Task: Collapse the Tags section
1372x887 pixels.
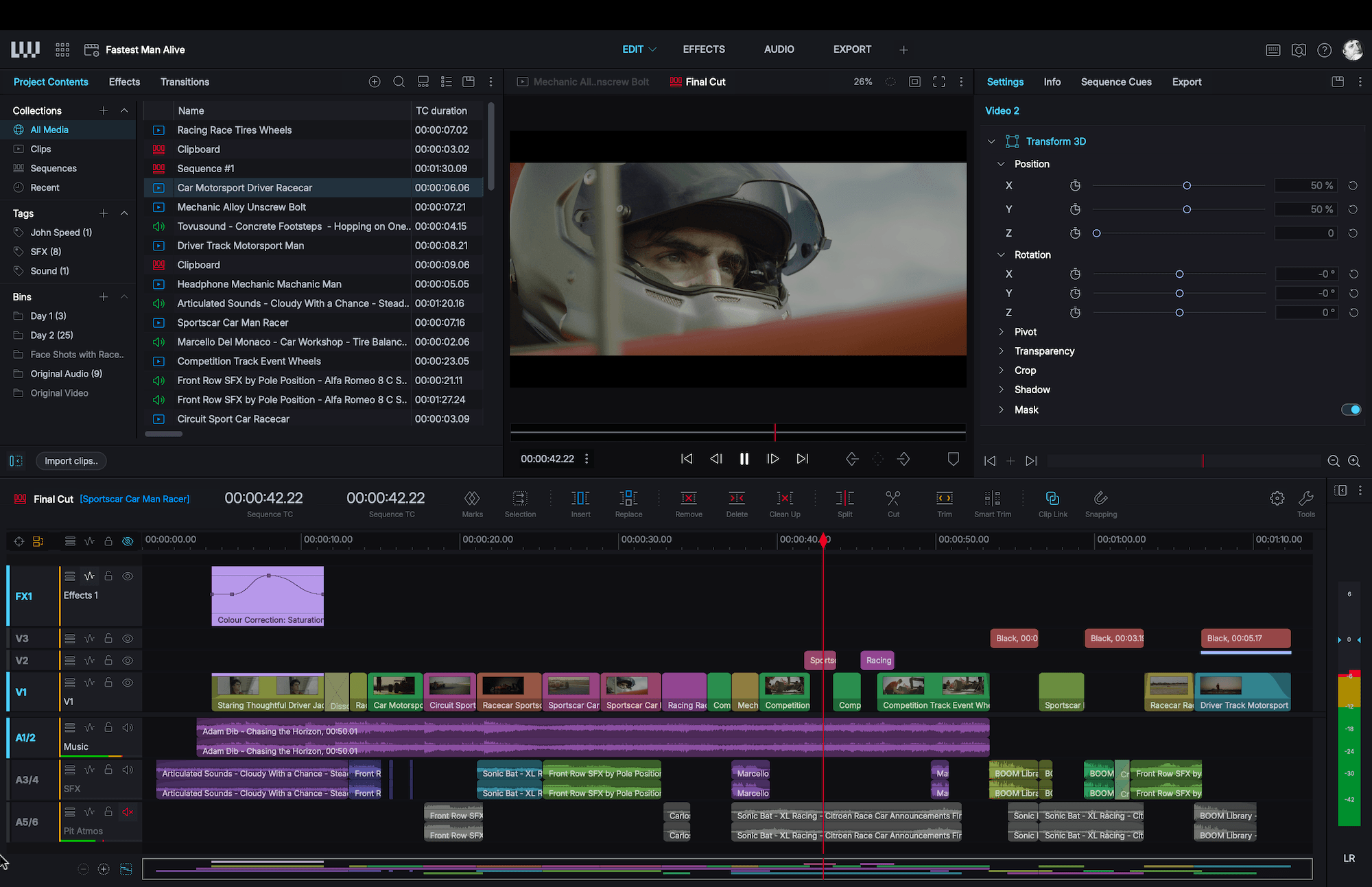Action: coord(124,213)
